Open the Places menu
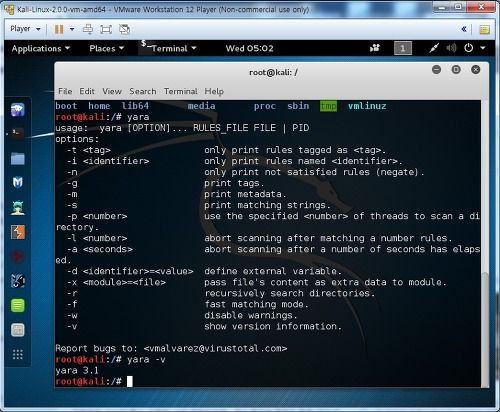This screenshot has height=412, width=500. click(x=106, y=49)
